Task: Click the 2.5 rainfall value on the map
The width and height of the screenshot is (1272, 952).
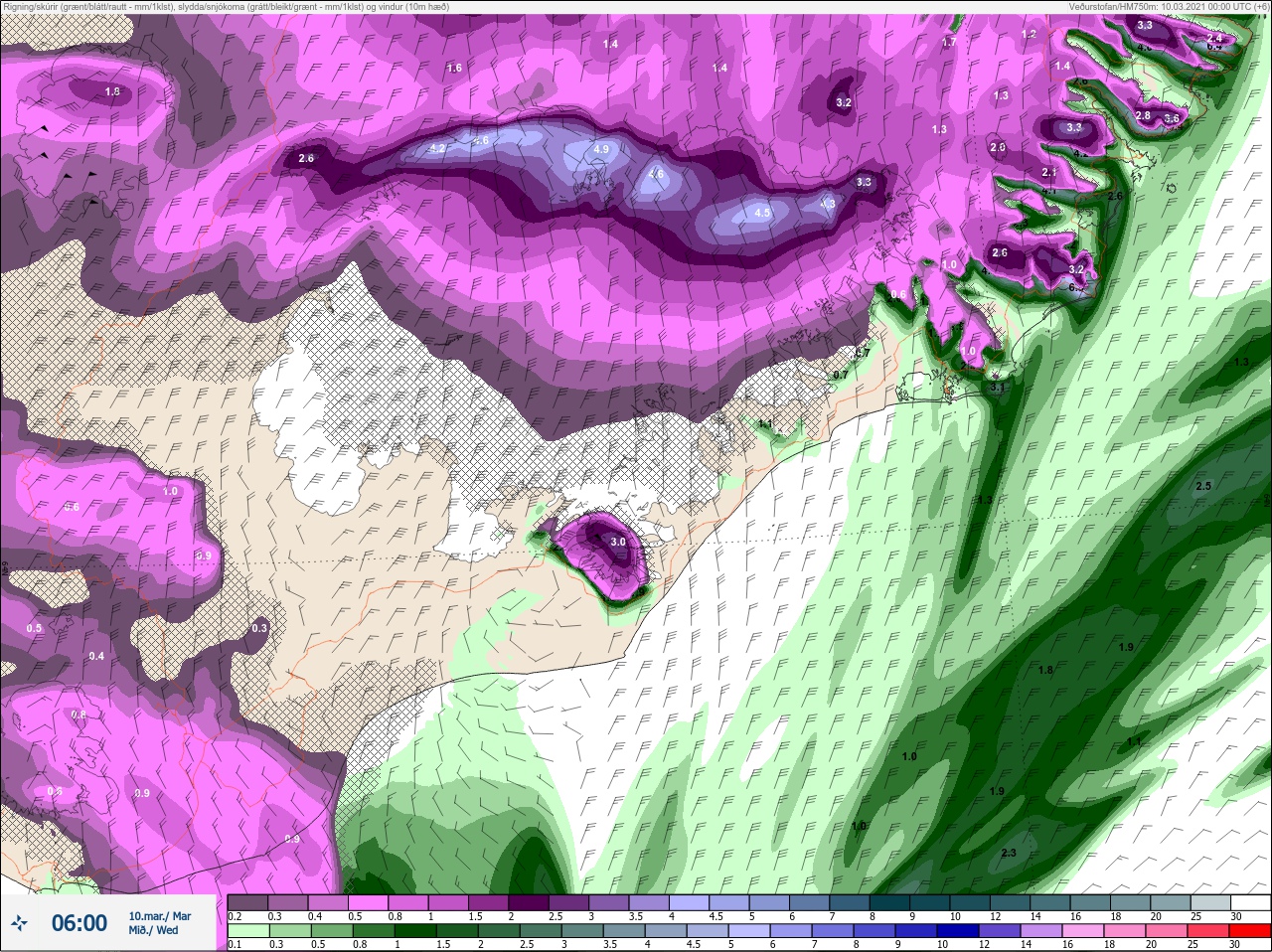Action: [x=1203, y=486]
